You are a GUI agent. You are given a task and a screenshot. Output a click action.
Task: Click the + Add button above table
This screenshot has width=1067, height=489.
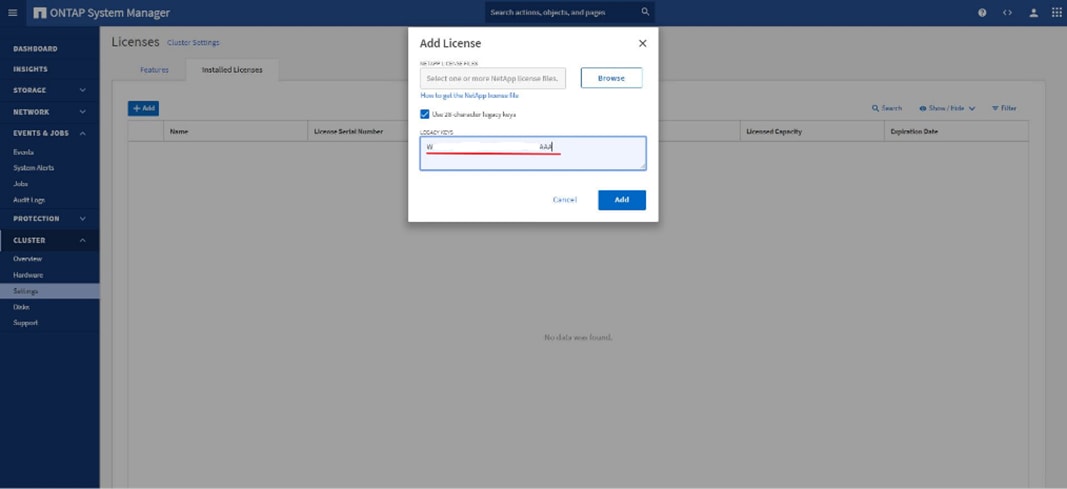[143, 108]
